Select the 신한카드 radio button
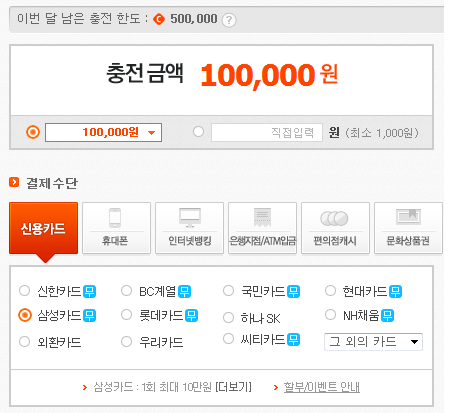The width and height of the screenshot is (453, 413). tap(24, 291)
